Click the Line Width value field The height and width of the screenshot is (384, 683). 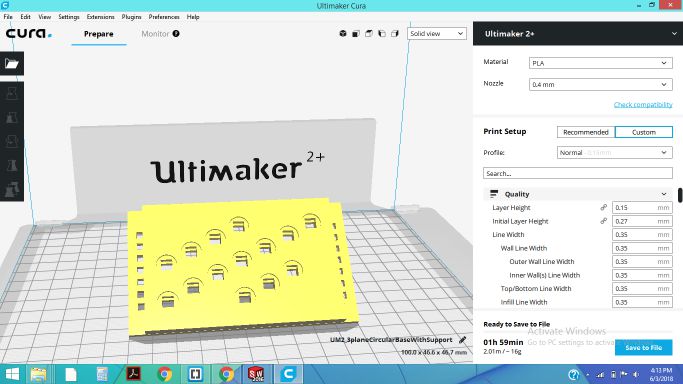(x=642, y=235)
